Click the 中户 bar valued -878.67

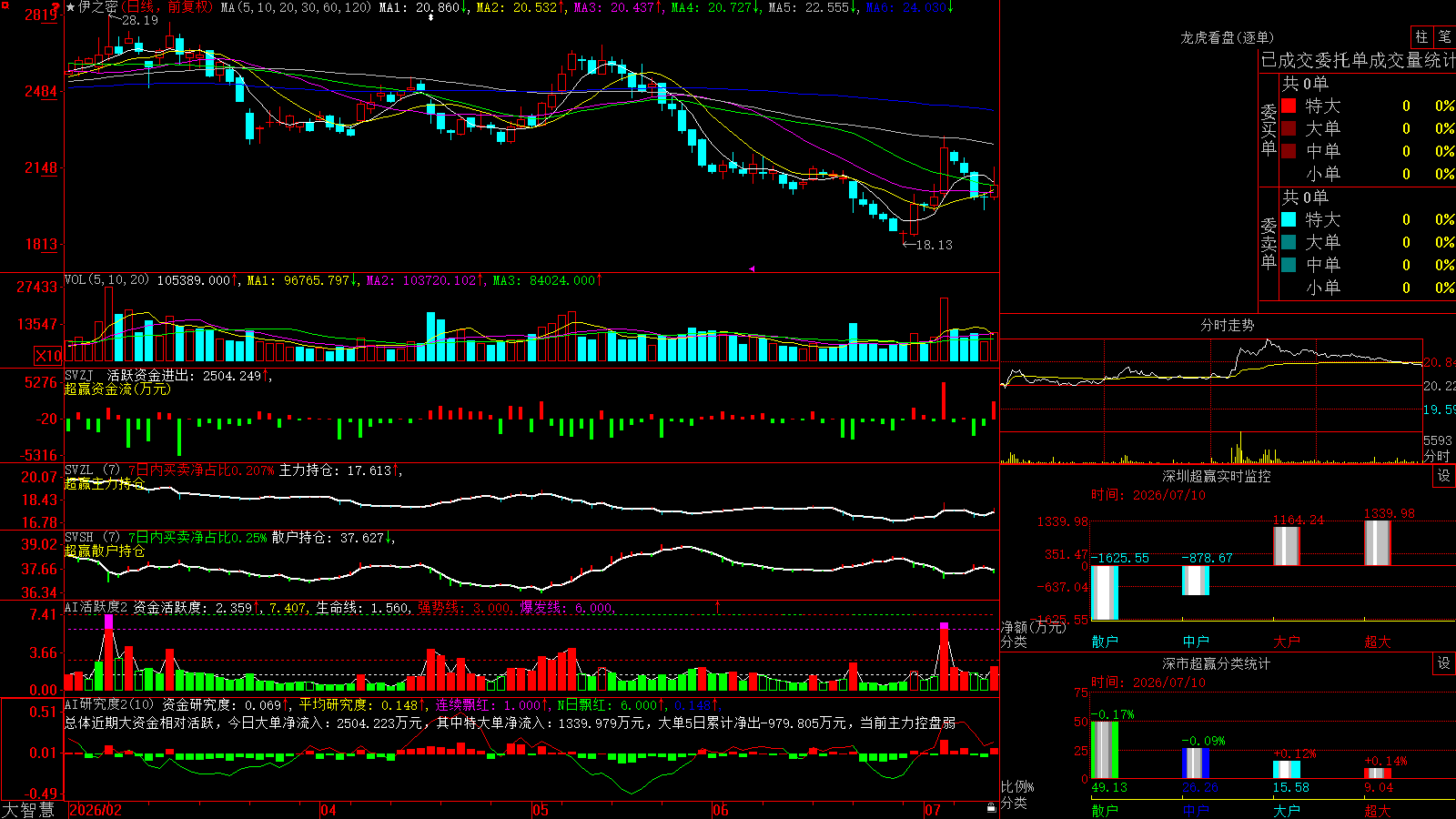(1196, 581)
